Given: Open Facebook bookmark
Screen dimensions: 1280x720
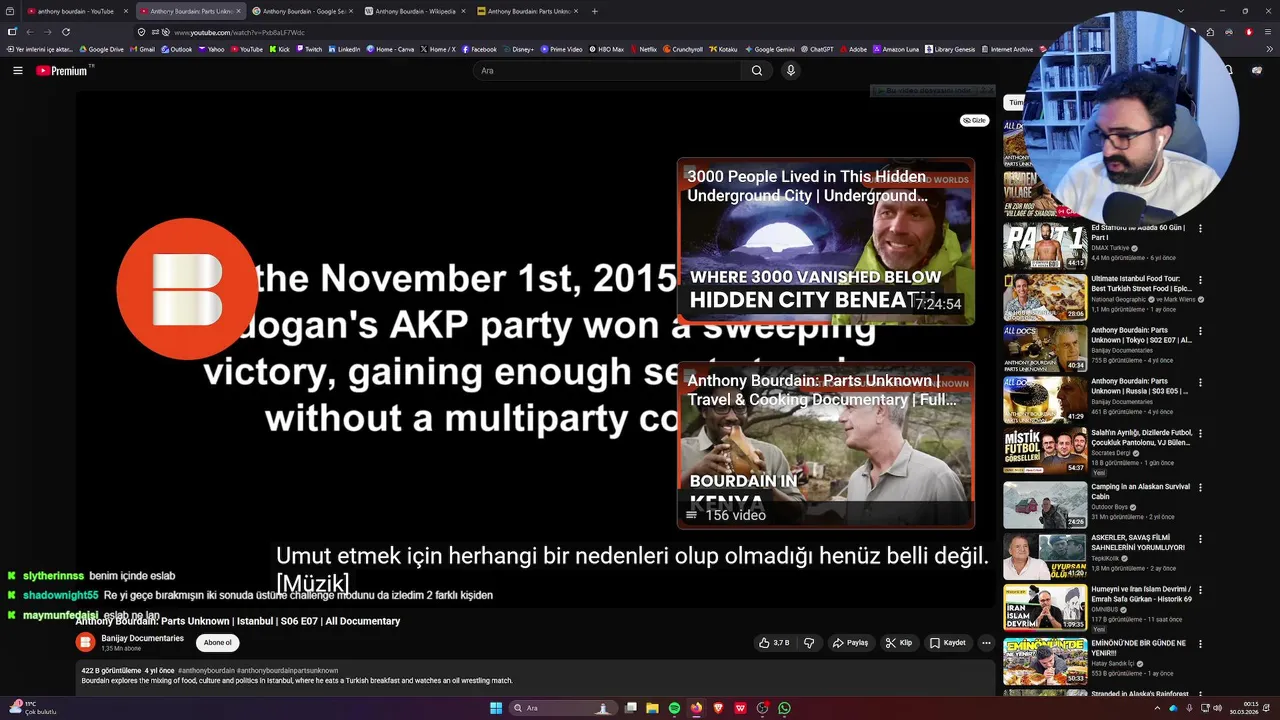Looking at the screenshot, I should tap(479, 49).
